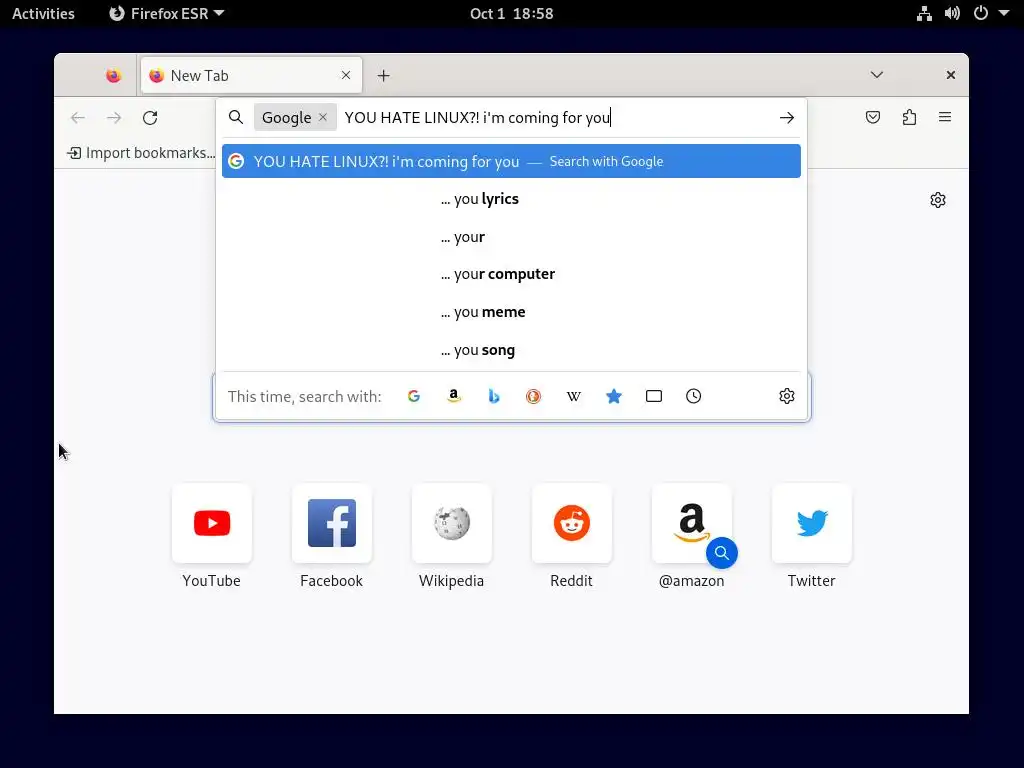Close the New Tab tab
This screenshot has width=1024, height=768.
tap(346, 75)
